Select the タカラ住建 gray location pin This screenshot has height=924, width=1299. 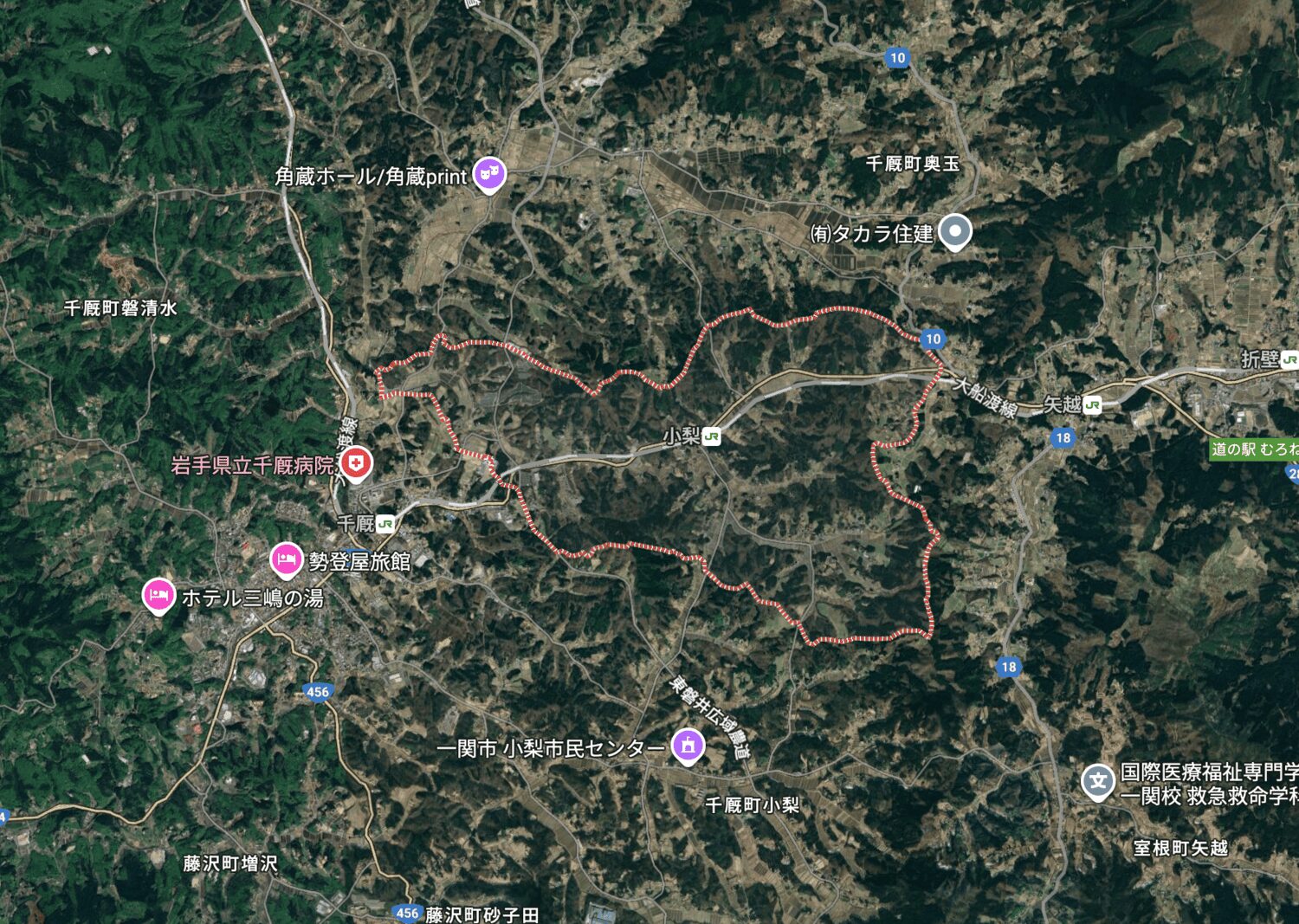tap(954, 232)
